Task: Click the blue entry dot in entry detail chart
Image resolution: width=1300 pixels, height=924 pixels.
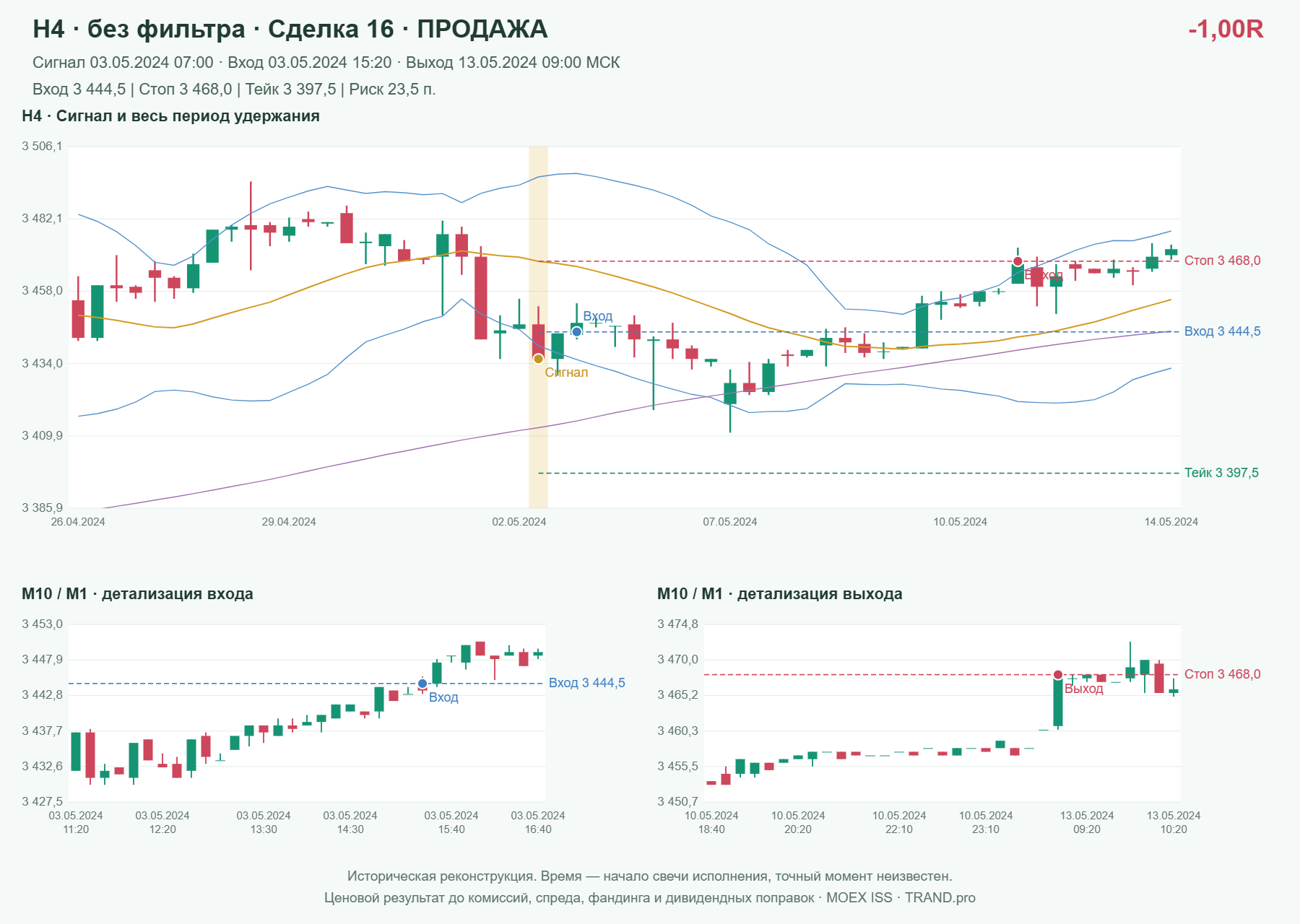Action: (422, 684)
